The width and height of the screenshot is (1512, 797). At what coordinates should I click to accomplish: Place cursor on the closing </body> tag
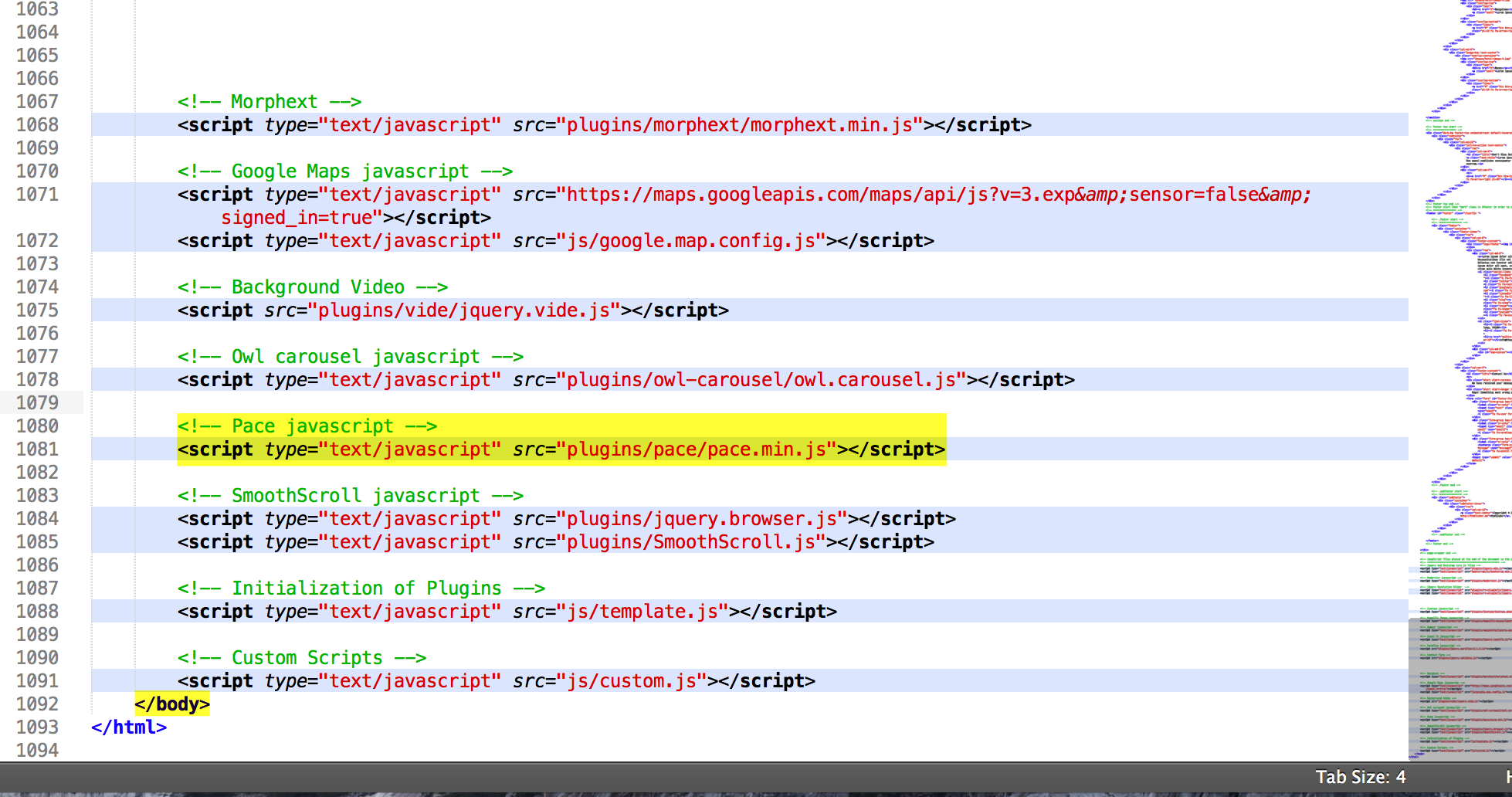pyautogui.click(x=172, y=704)
